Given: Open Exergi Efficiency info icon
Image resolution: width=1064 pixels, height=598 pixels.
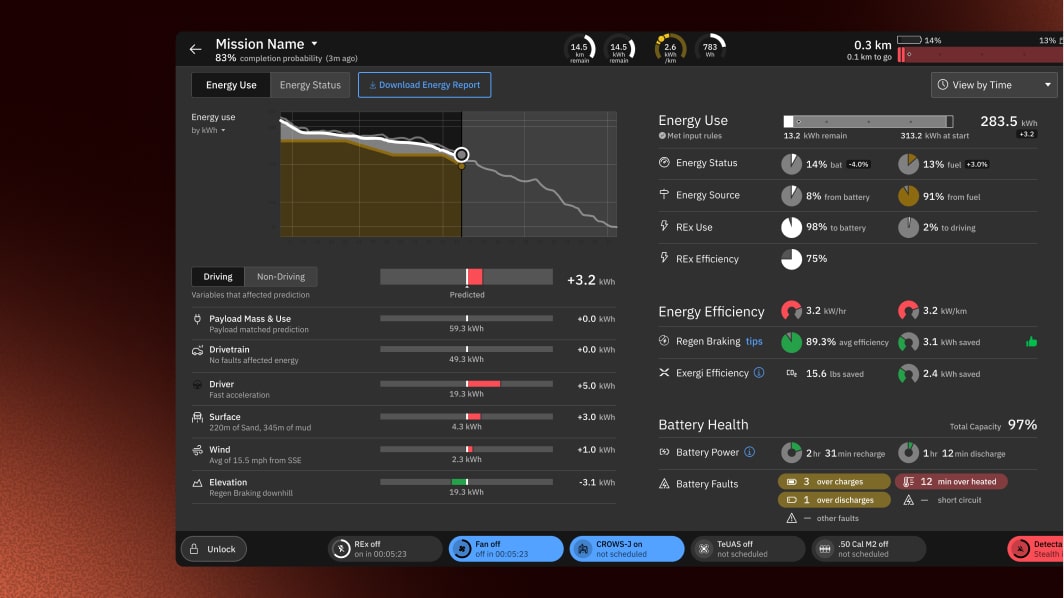Looking at the screenshot, I should [759, 373].
